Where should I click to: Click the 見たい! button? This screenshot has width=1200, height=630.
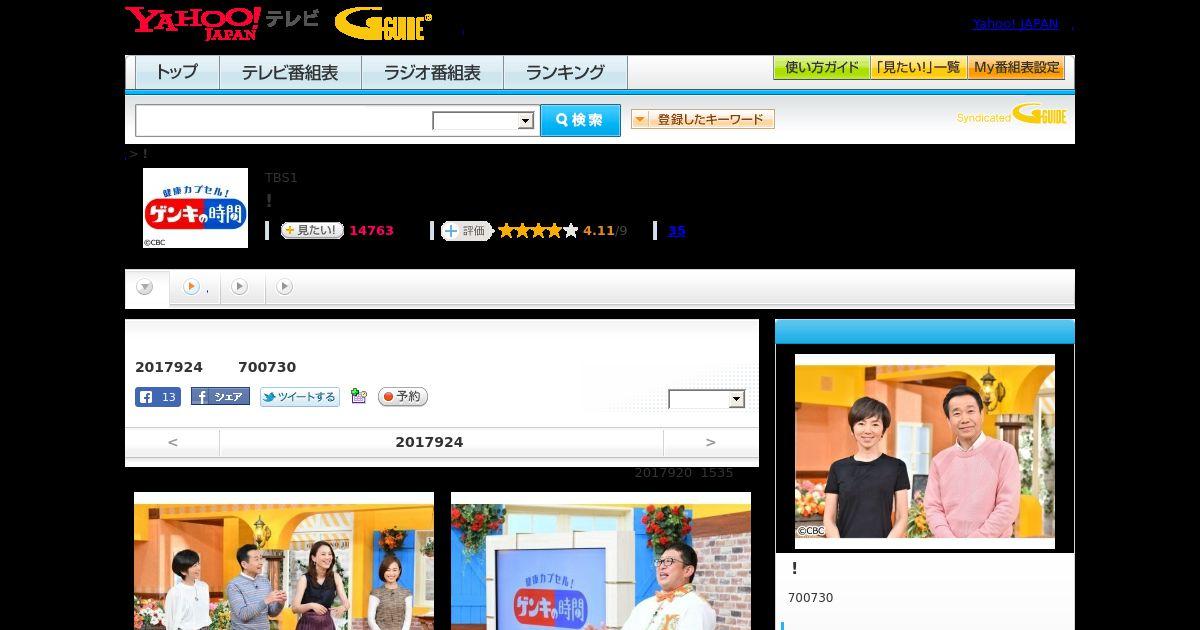[x=312, y=230]
